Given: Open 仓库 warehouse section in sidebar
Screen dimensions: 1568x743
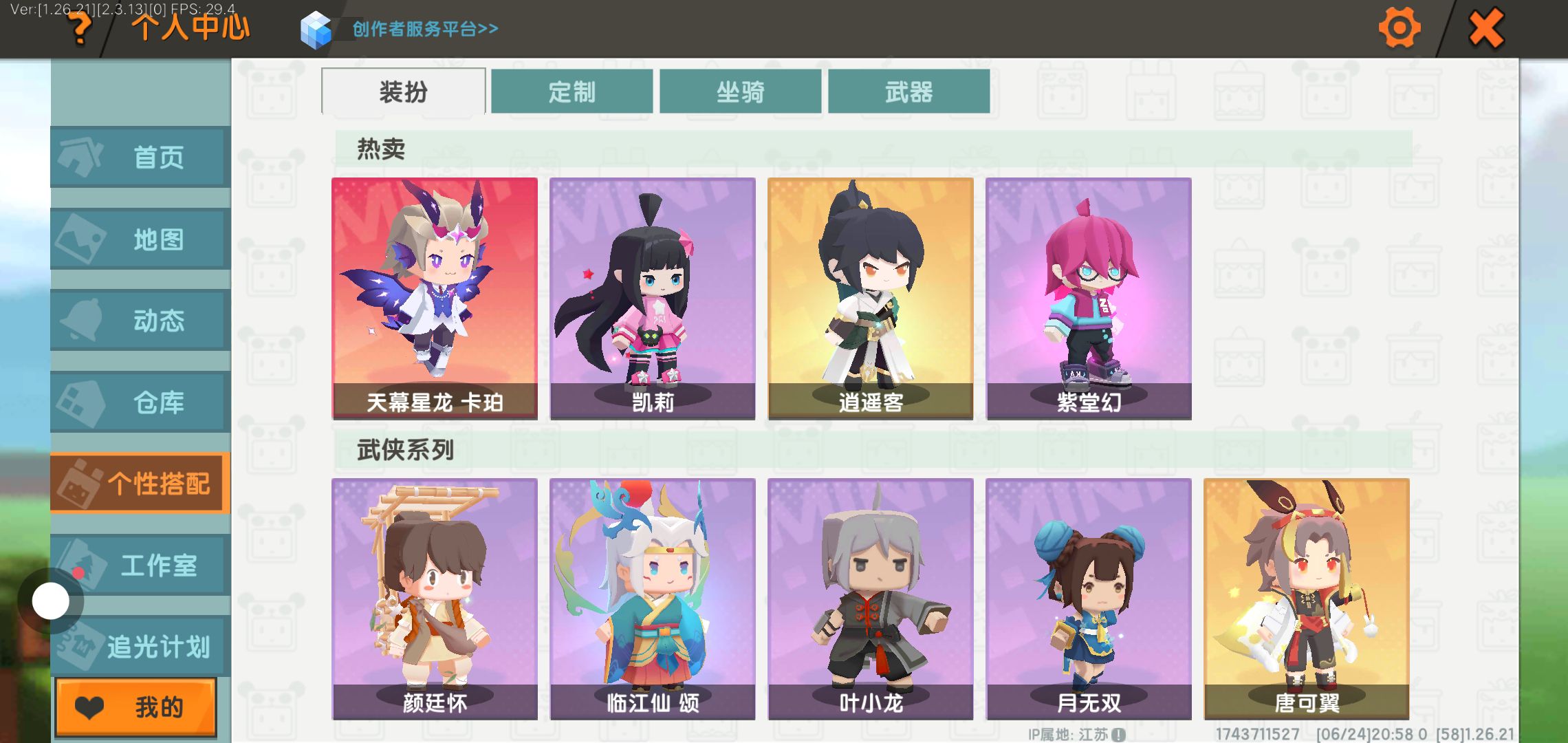Looking at the screenshot, I should (140, 402).
